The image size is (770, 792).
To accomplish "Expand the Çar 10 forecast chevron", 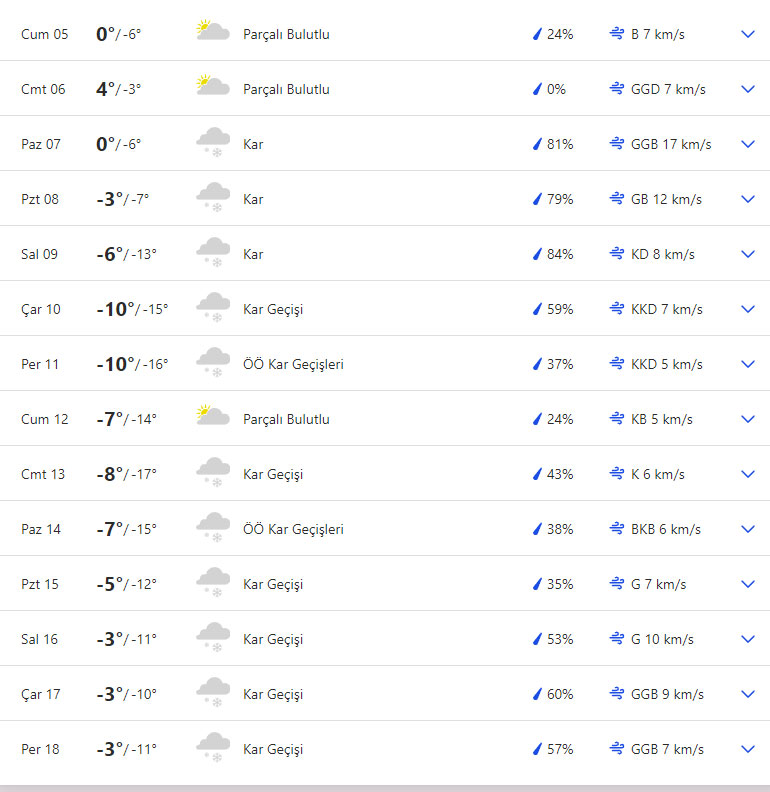I will tap(747, 309).
